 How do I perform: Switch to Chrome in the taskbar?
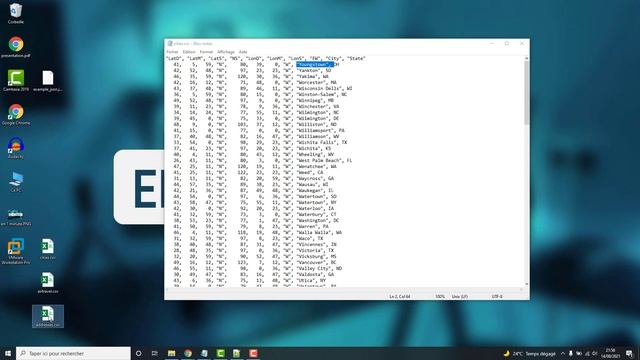tap(188, 353)
